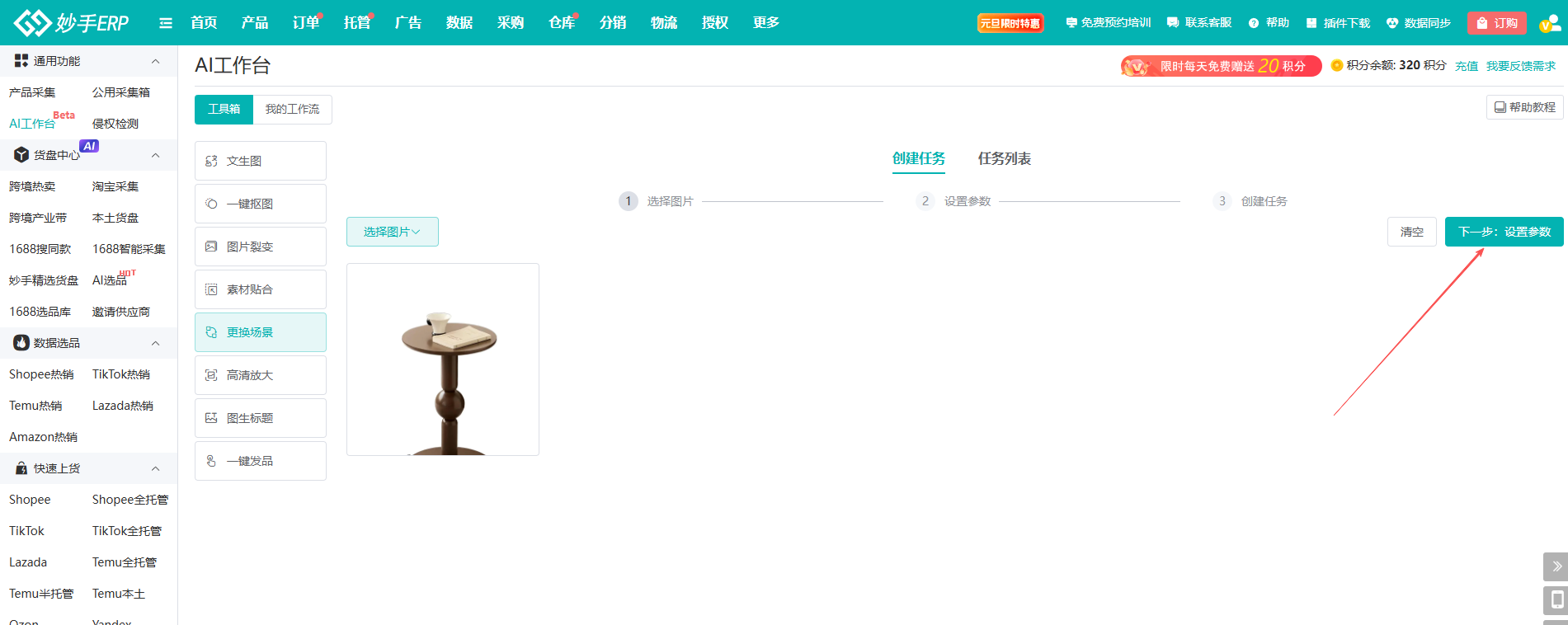Choose the 素材贴合 tool

point(261,289)
